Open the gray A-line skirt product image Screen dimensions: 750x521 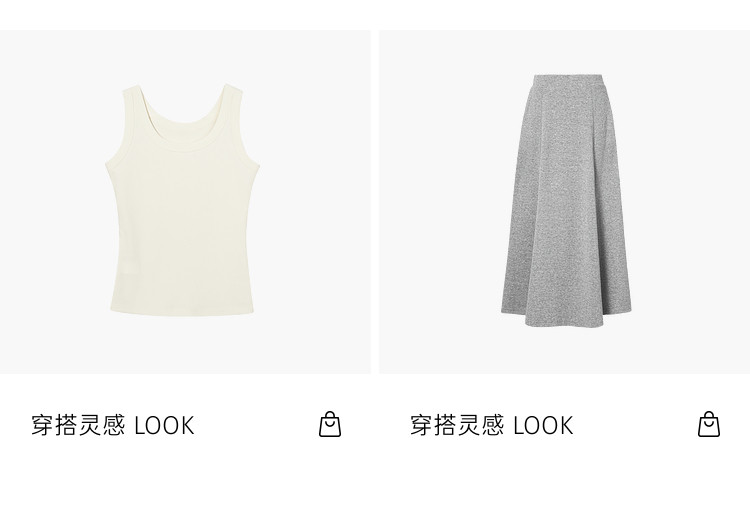(566, 200)
